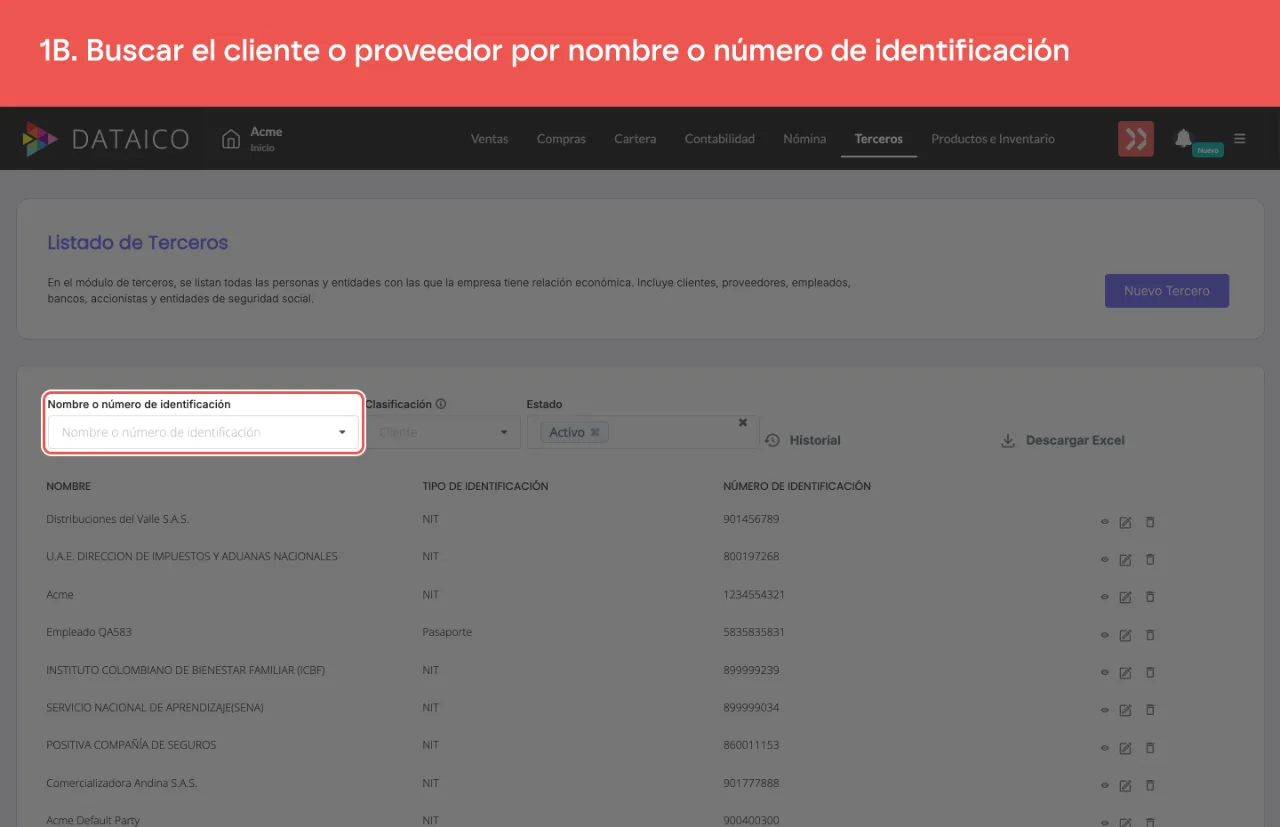Click the Acme company name in header
Screen dimensions: 1280x827
click(266, 132)
